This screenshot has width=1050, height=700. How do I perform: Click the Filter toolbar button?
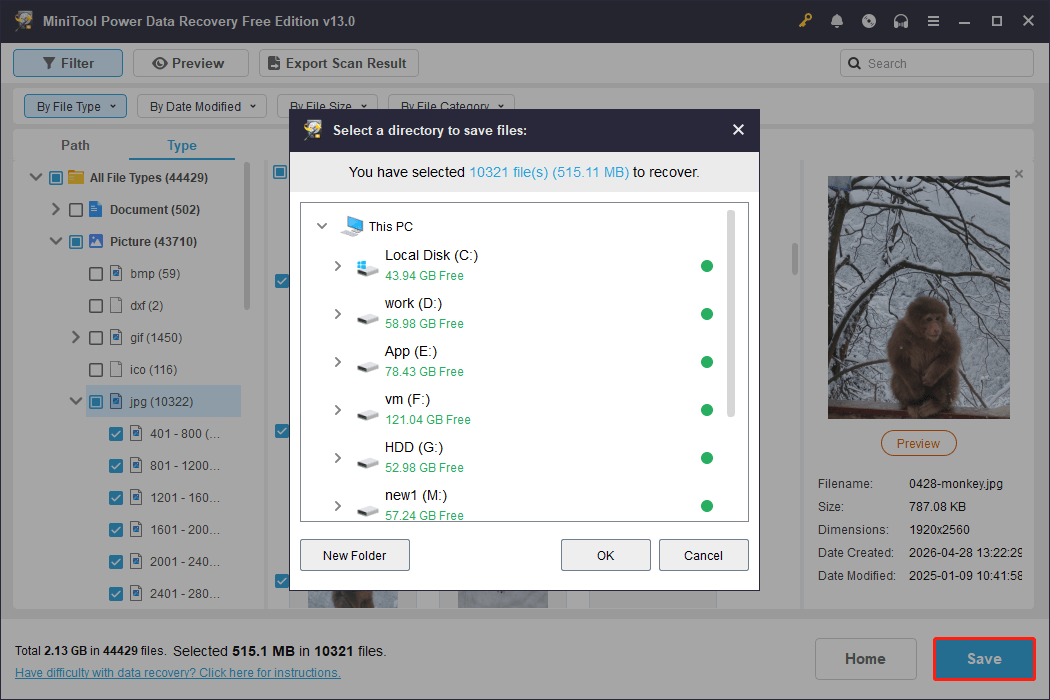(x=68, y=63)
